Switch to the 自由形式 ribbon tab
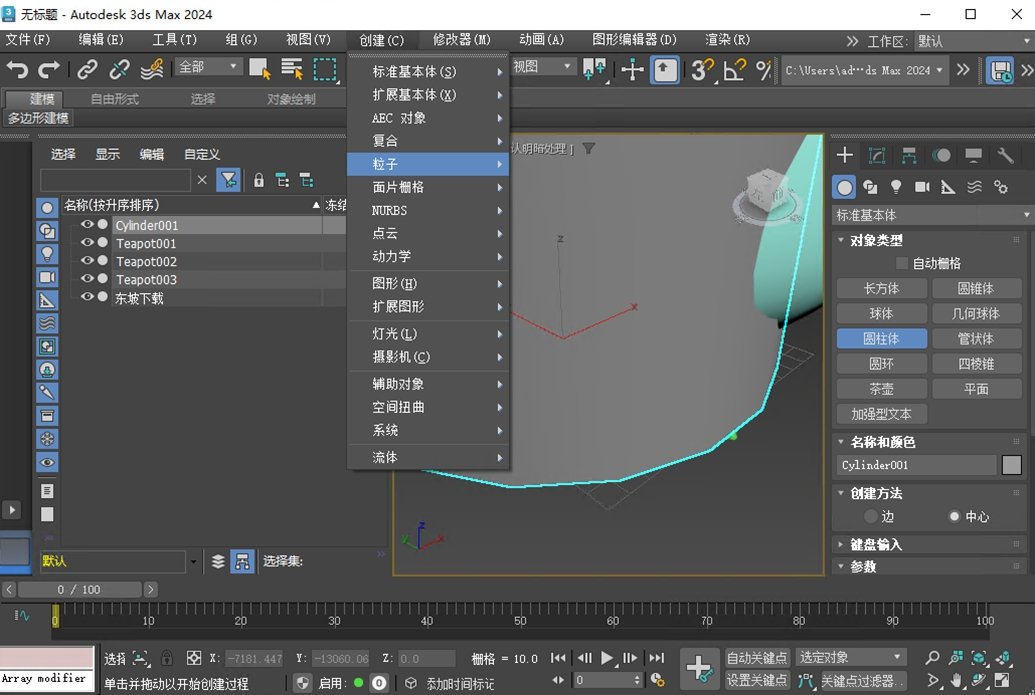Screen dimensions: 1035x695 (x=114, y=99)
